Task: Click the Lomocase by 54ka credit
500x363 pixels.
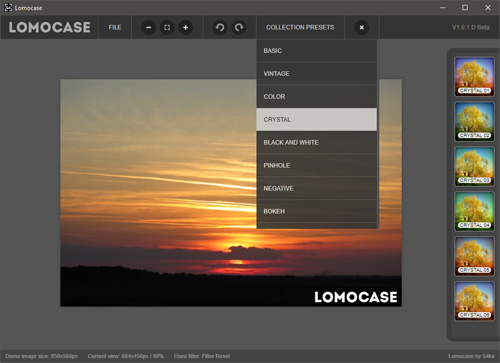Action: point(471,356)
